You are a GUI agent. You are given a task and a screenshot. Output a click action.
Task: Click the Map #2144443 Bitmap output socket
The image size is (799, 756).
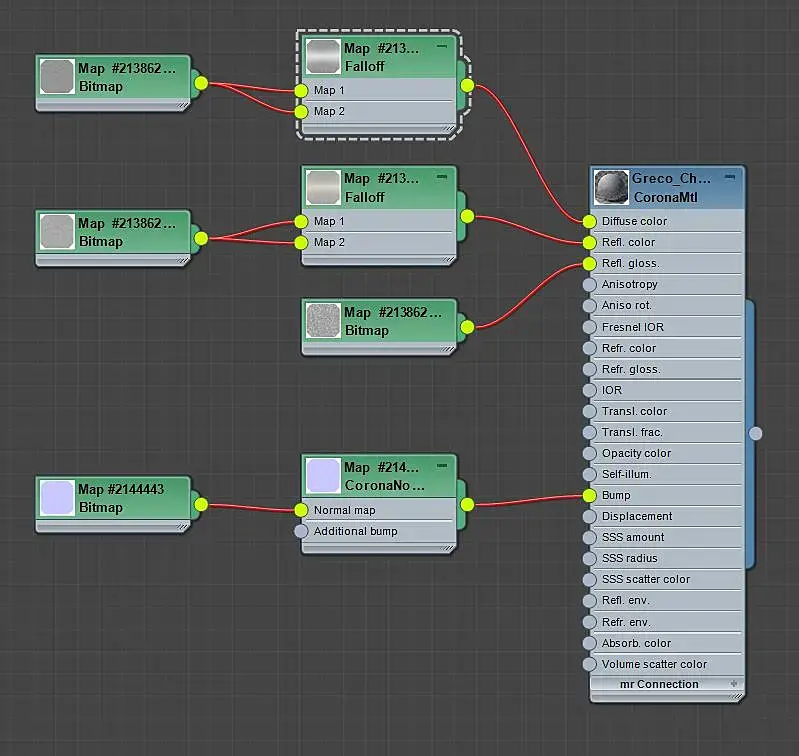pyautogui.click(x=201, y=504)
